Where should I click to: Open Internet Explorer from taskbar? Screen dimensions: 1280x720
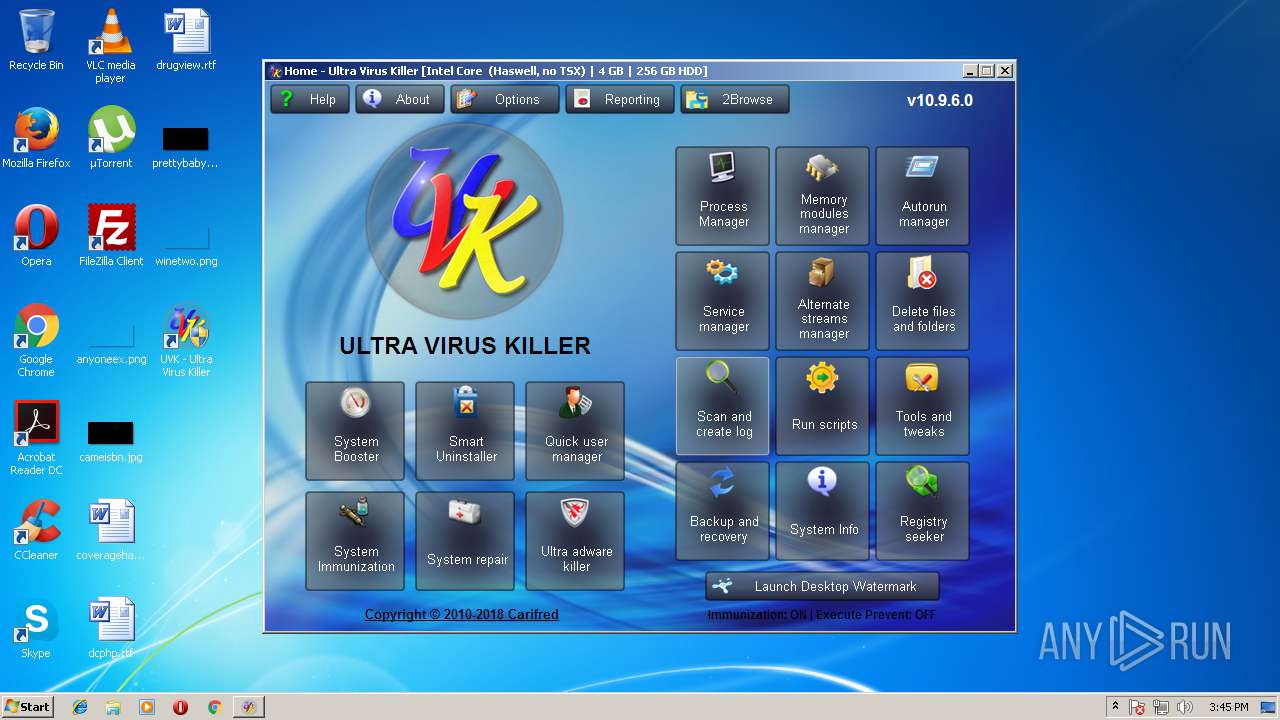click(x=80, y=707)
